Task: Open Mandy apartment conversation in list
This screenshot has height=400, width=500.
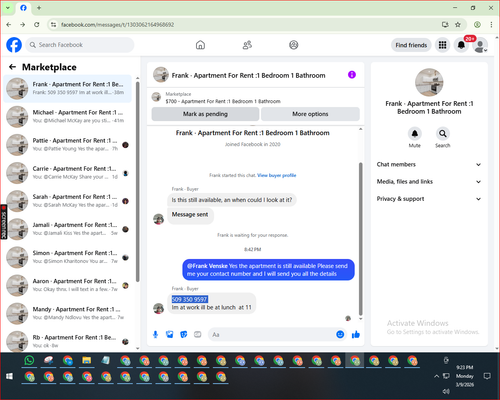Action: point(68,313)
